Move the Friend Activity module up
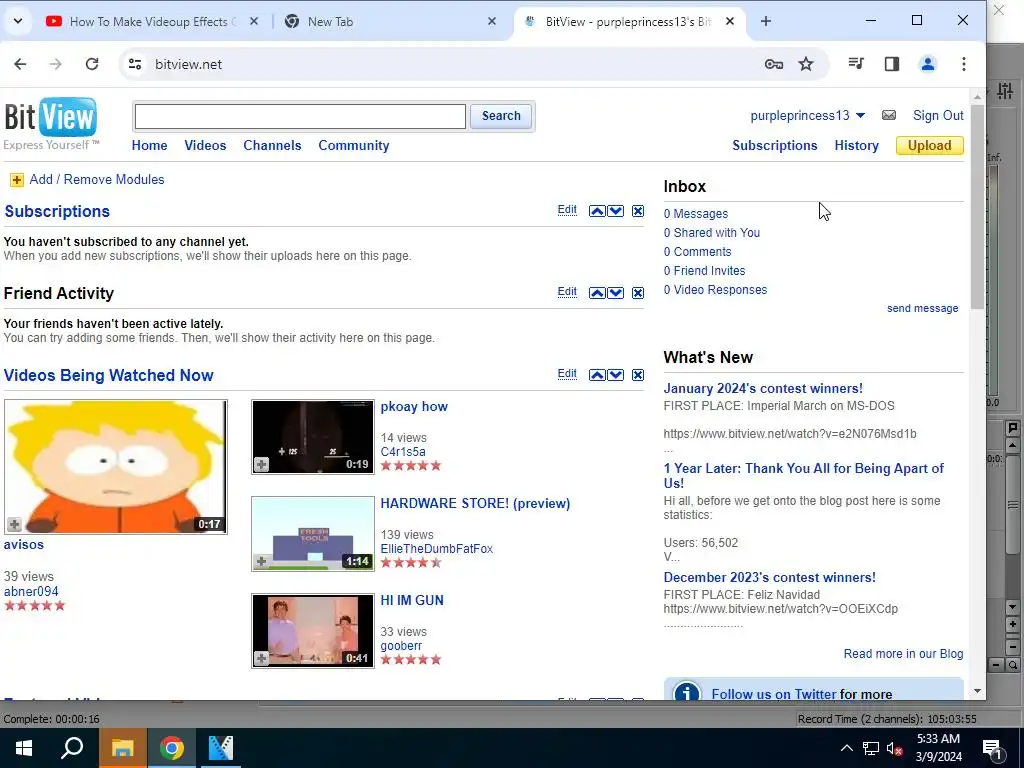This screenshot has height=768, width=1024. [597, 293]
